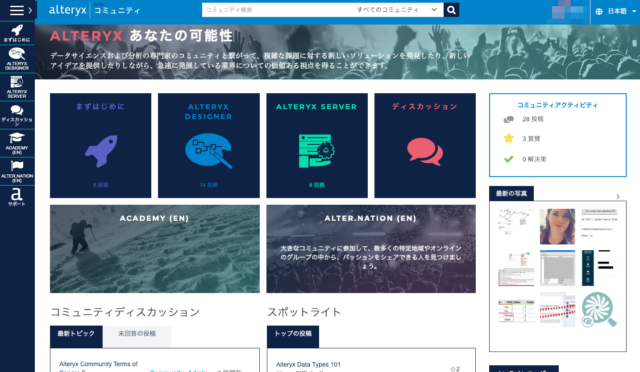
Task: Open the hamburger menu in the sidebar
Action: [x=17, y=10]
